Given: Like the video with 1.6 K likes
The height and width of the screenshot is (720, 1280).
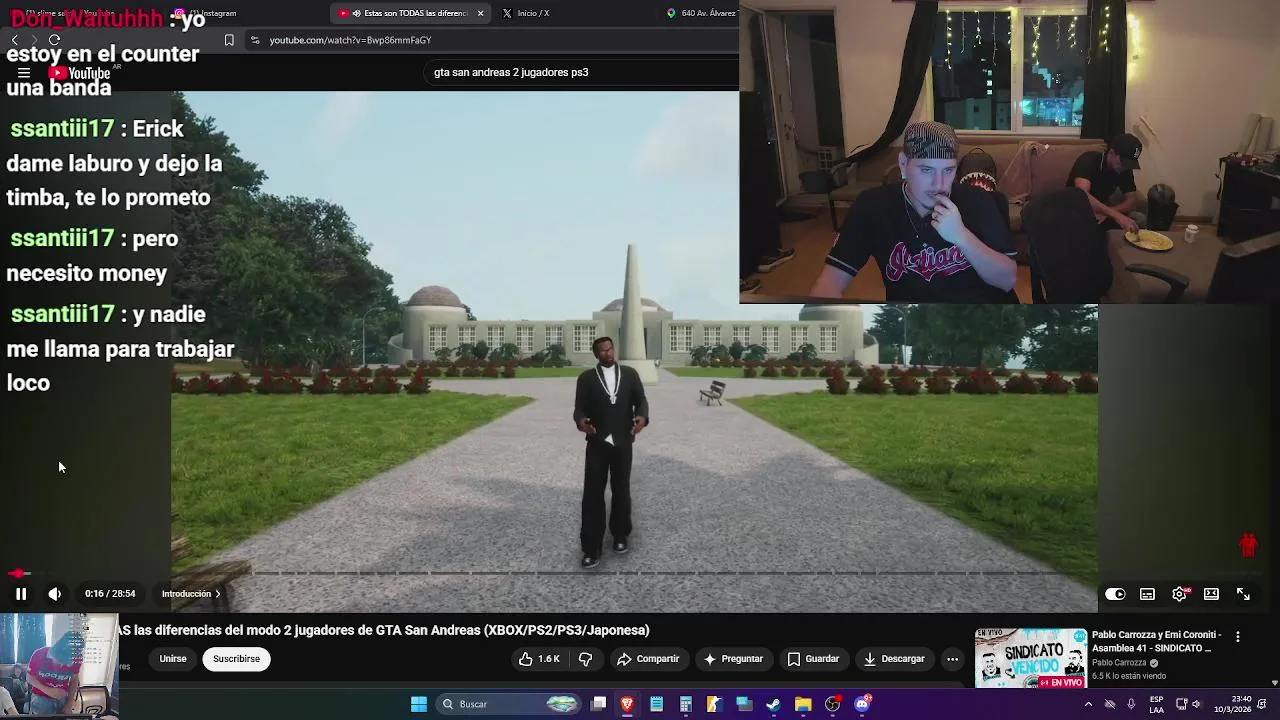Looking at the screenshot, I should 539,659.
